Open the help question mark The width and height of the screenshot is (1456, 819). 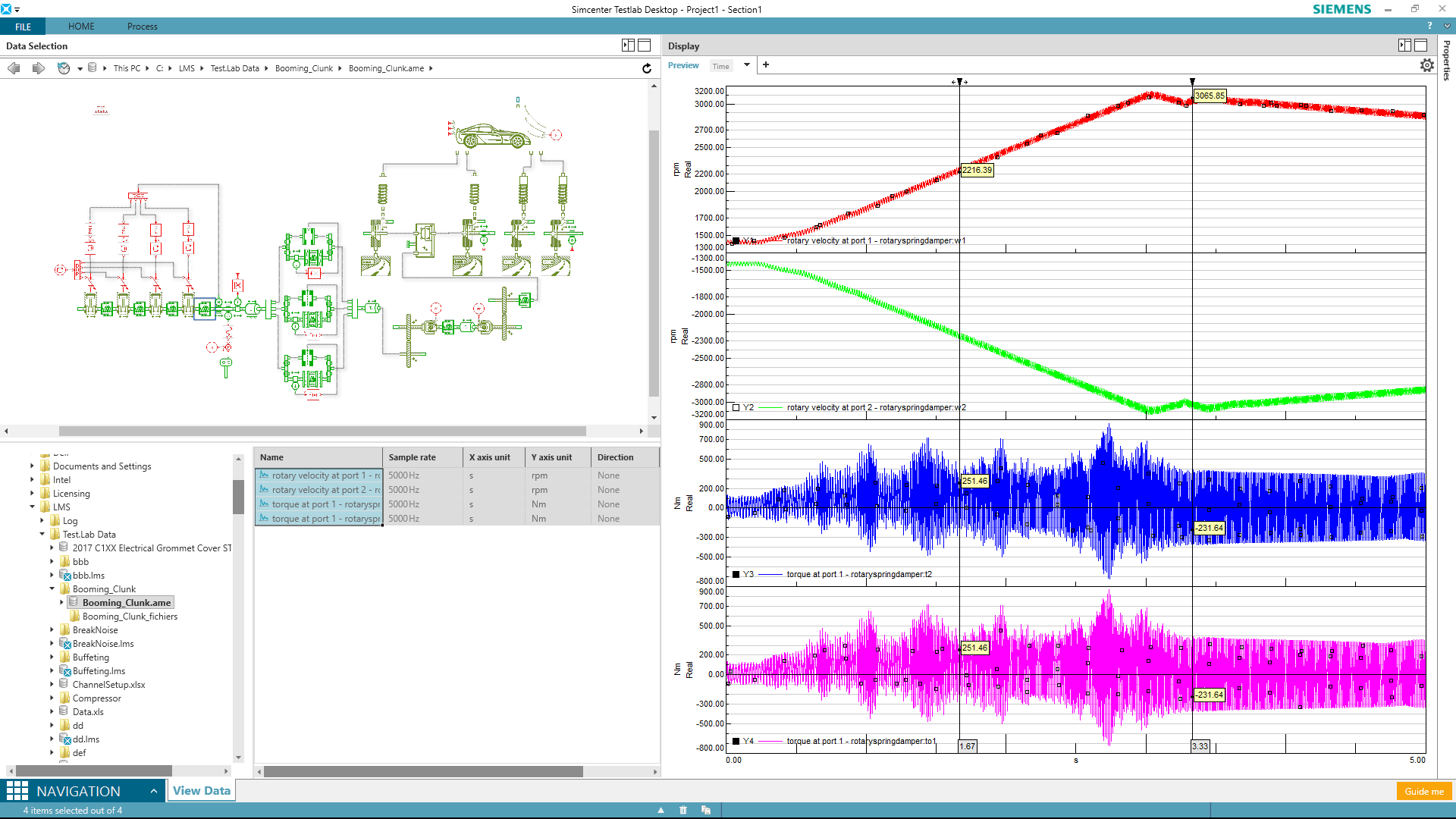tap(1430, 26)
